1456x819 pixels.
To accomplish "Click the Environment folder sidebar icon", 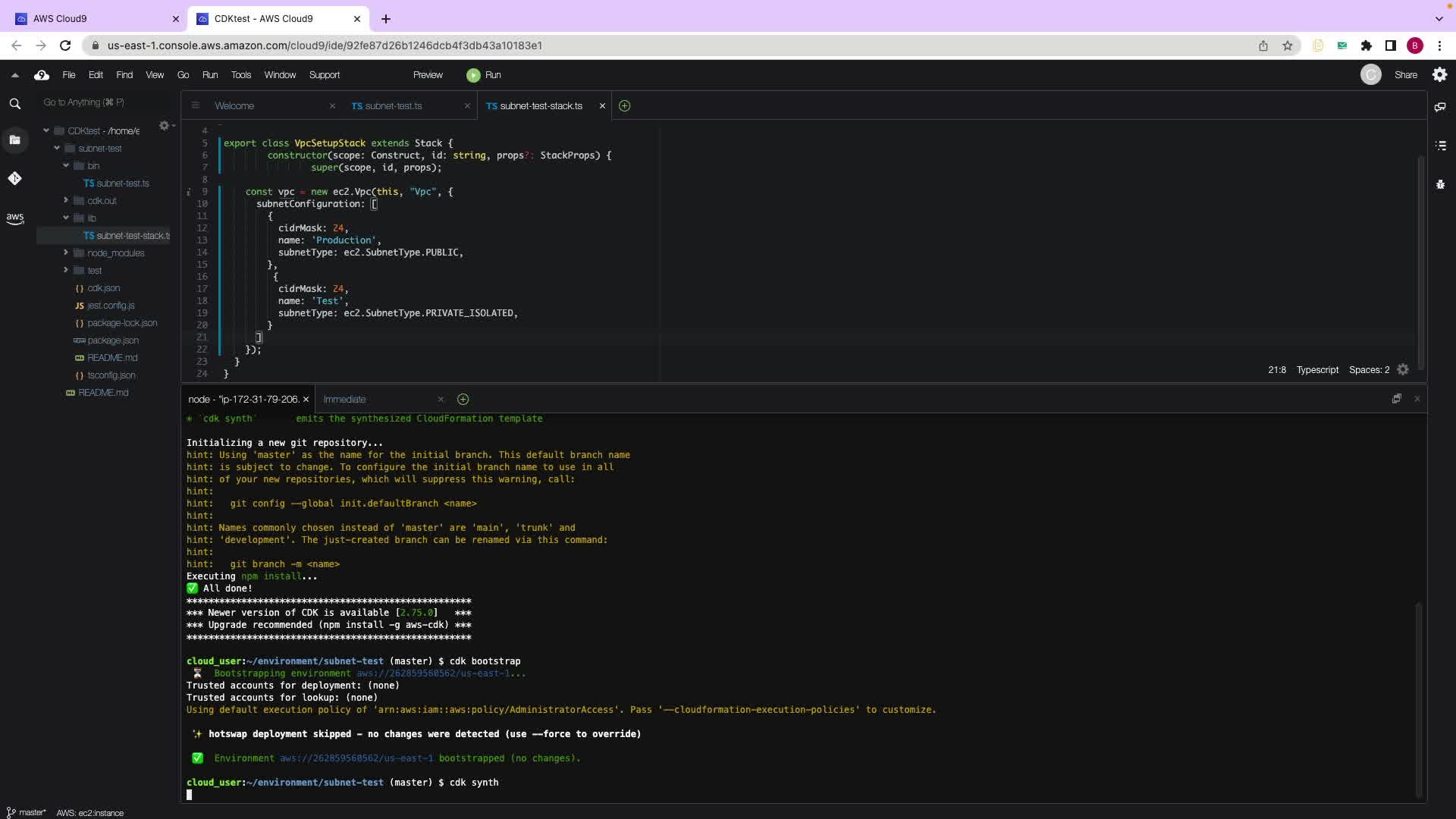I will point(14,140).
